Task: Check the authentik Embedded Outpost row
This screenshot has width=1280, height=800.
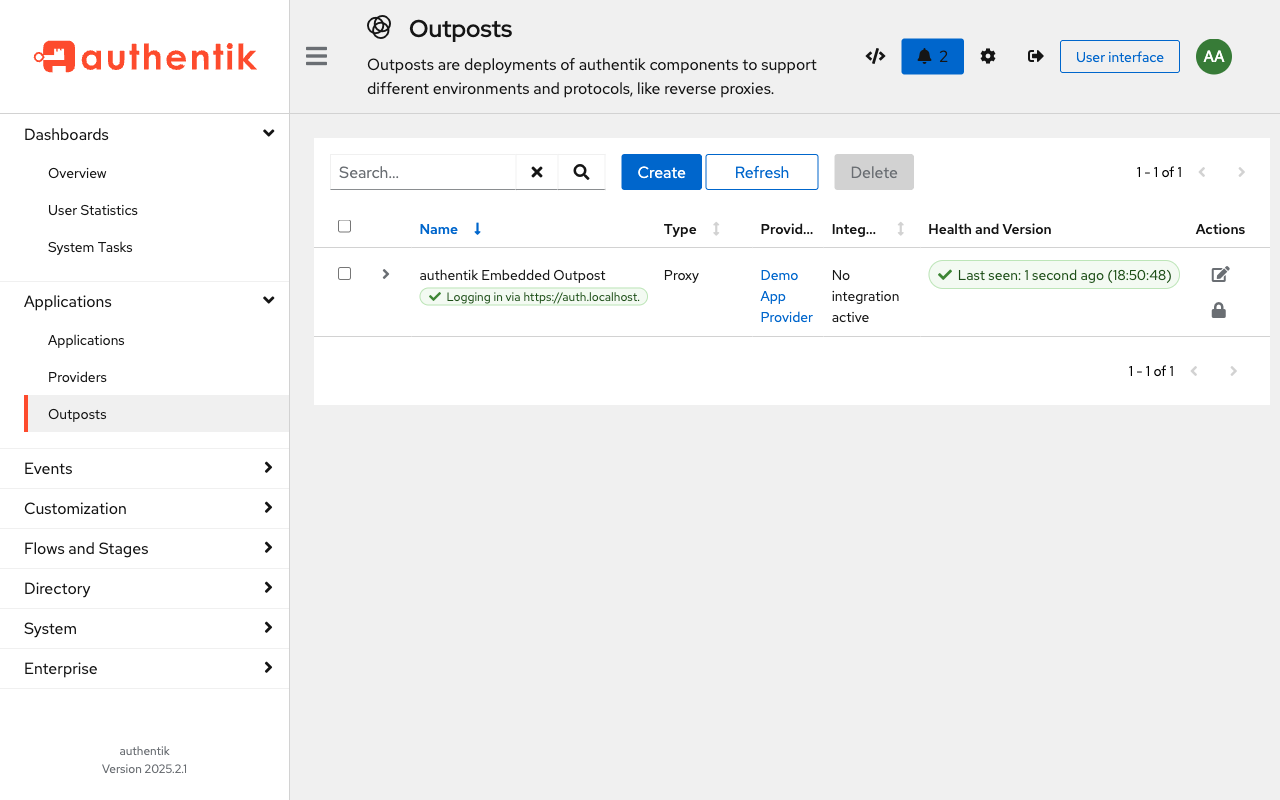Action: pyautogui.click(x=344, y=273)
